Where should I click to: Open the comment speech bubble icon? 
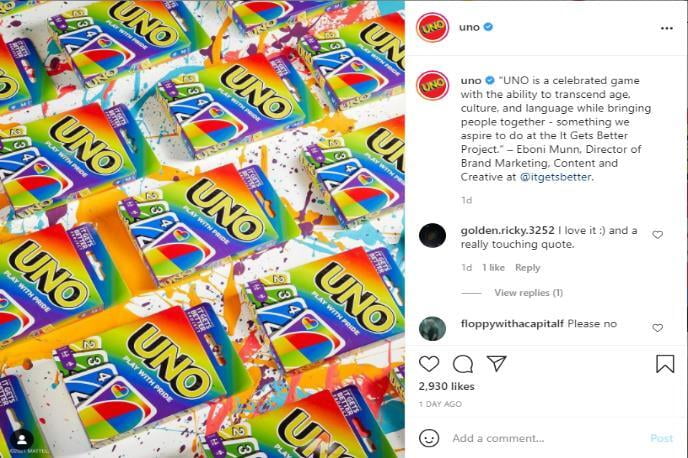pos(462,364)
